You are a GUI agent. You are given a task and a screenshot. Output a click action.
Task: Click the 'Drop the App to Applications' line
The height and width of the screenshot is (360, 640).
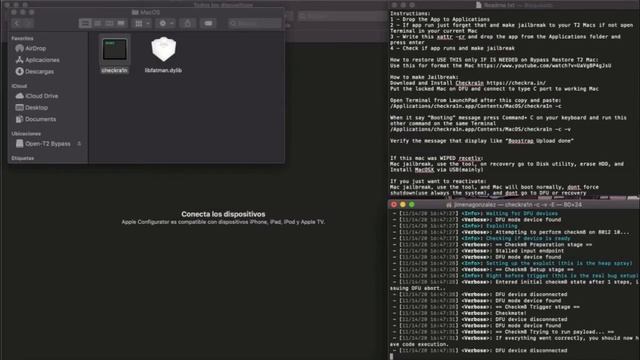440,19
